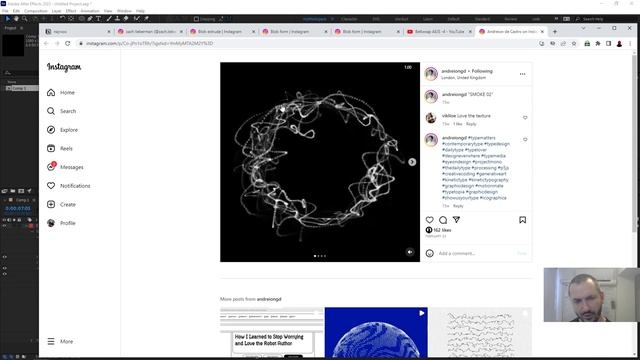Like the SMOKE 02 post with heart icon
This screenshot has height=360, width=640.
coord(429,220)
